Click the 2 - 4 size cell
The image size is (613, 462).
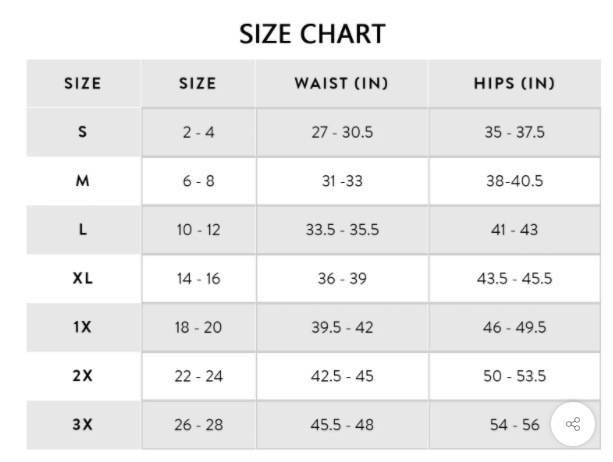[198, 132]
